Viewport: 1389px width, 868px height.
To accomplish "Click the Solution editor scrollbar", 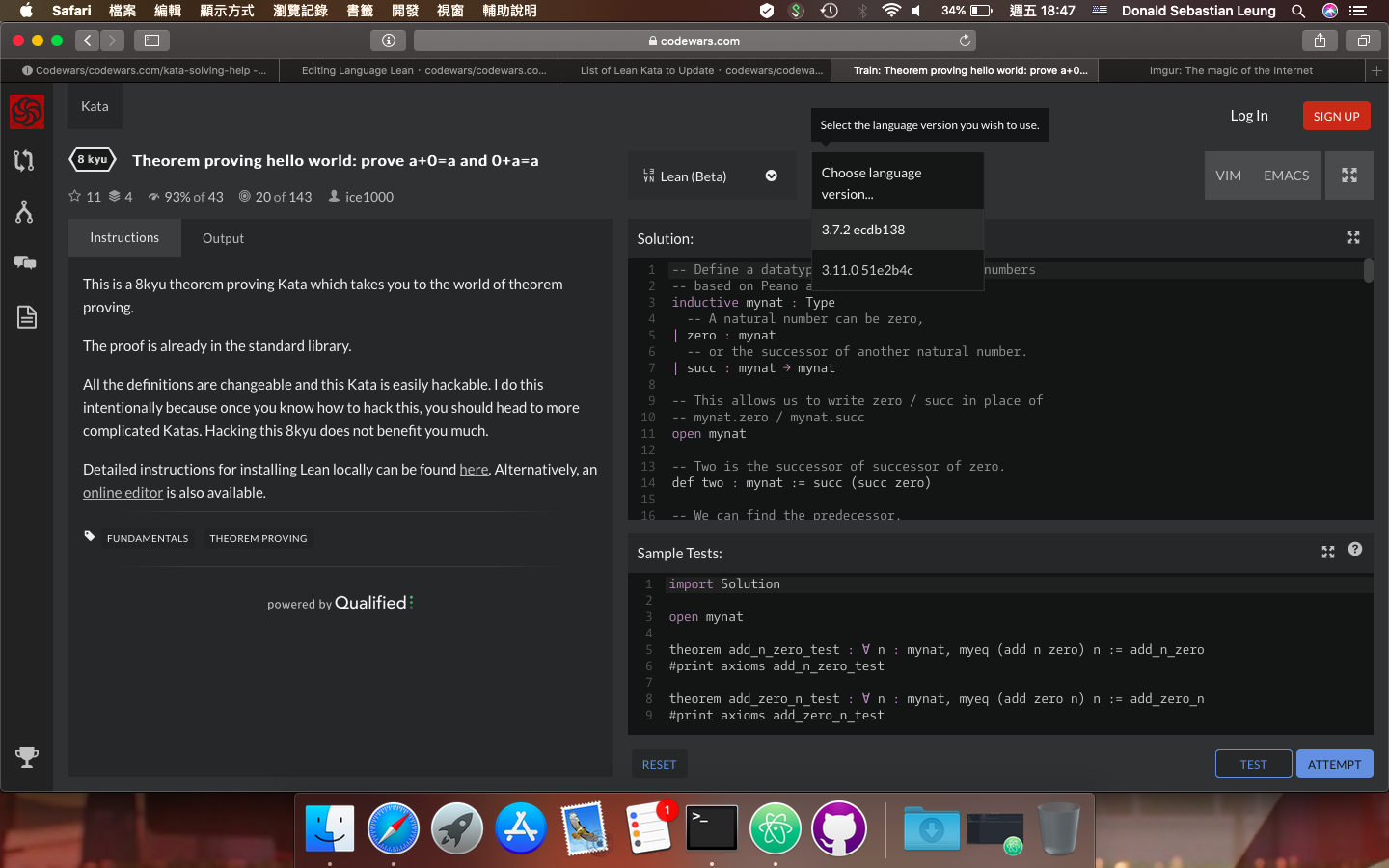I will [1368, 271].
